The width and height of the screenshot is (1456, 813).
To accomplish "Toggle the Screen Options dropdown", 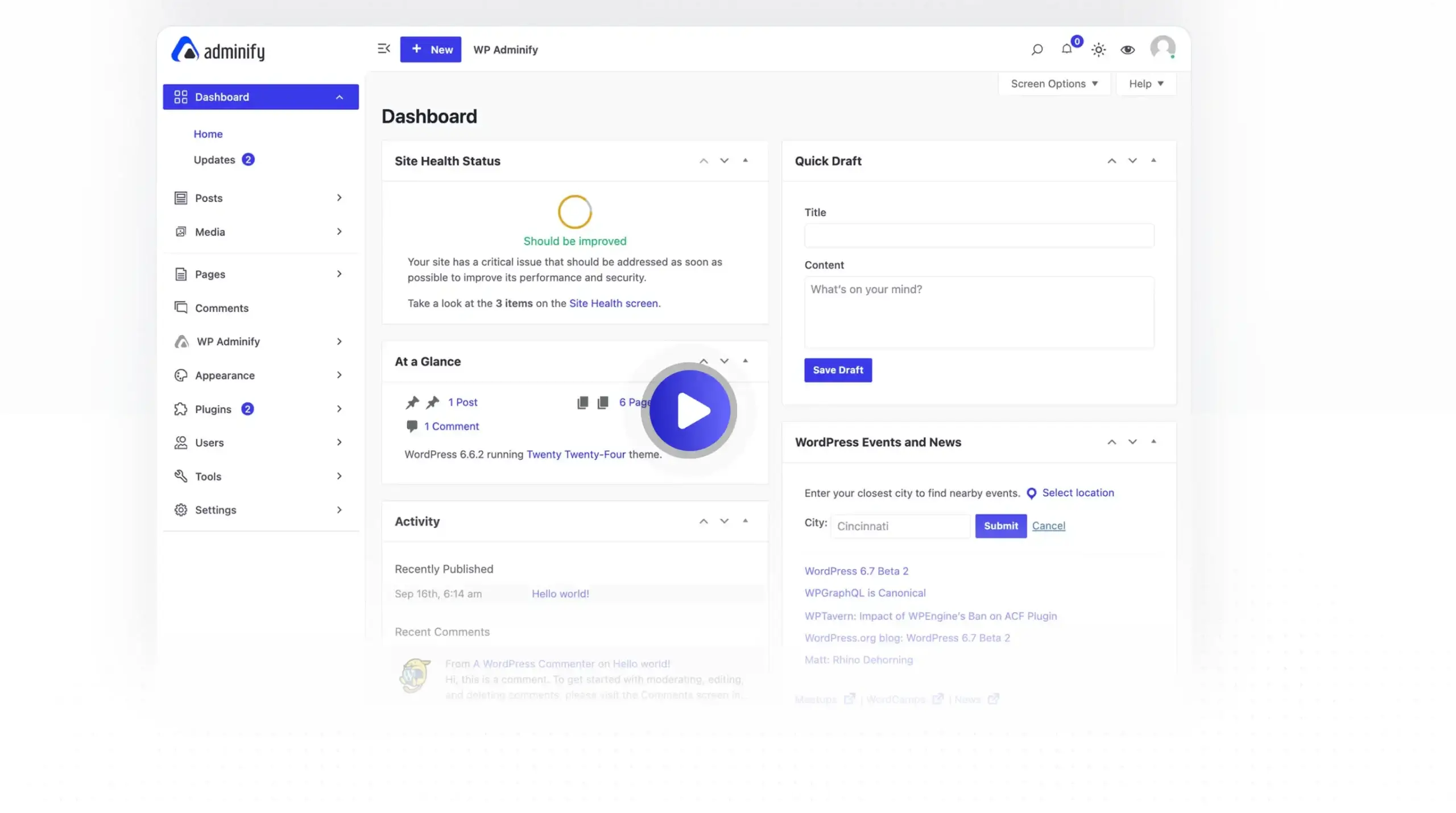I will (1053, 83).
